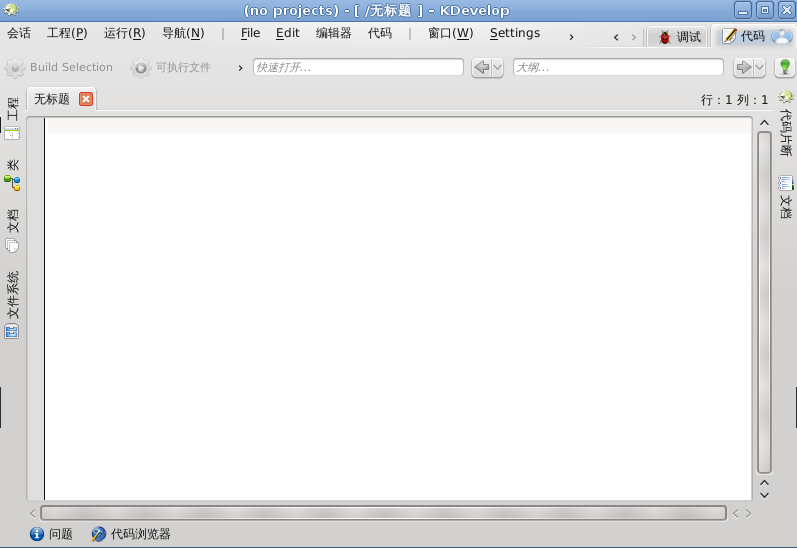This screenshot has height=548, width=797.
Task: Open the 代码浏览器 bottom panel
Action: point(130,534)
